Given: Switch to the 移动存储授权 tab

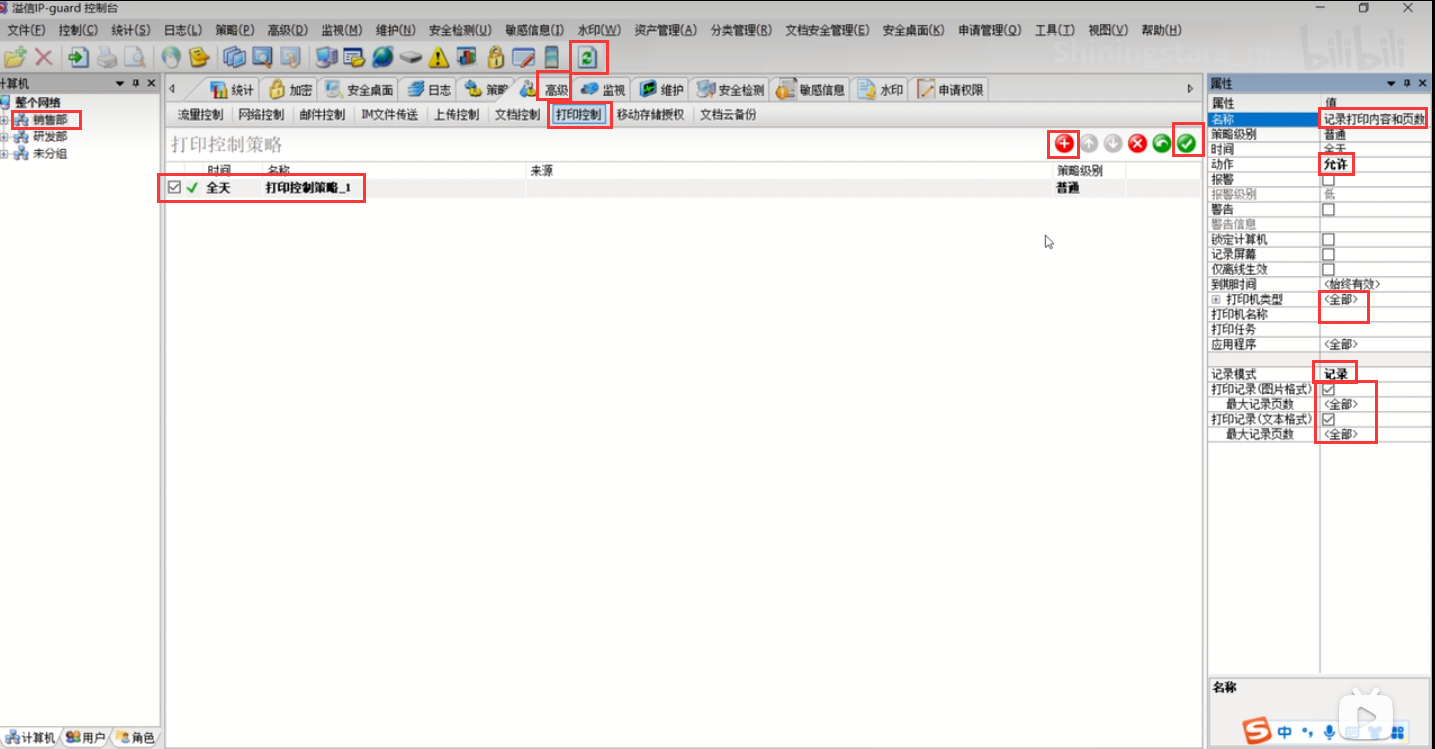Looking at the screenshot, I should point(650,115).
